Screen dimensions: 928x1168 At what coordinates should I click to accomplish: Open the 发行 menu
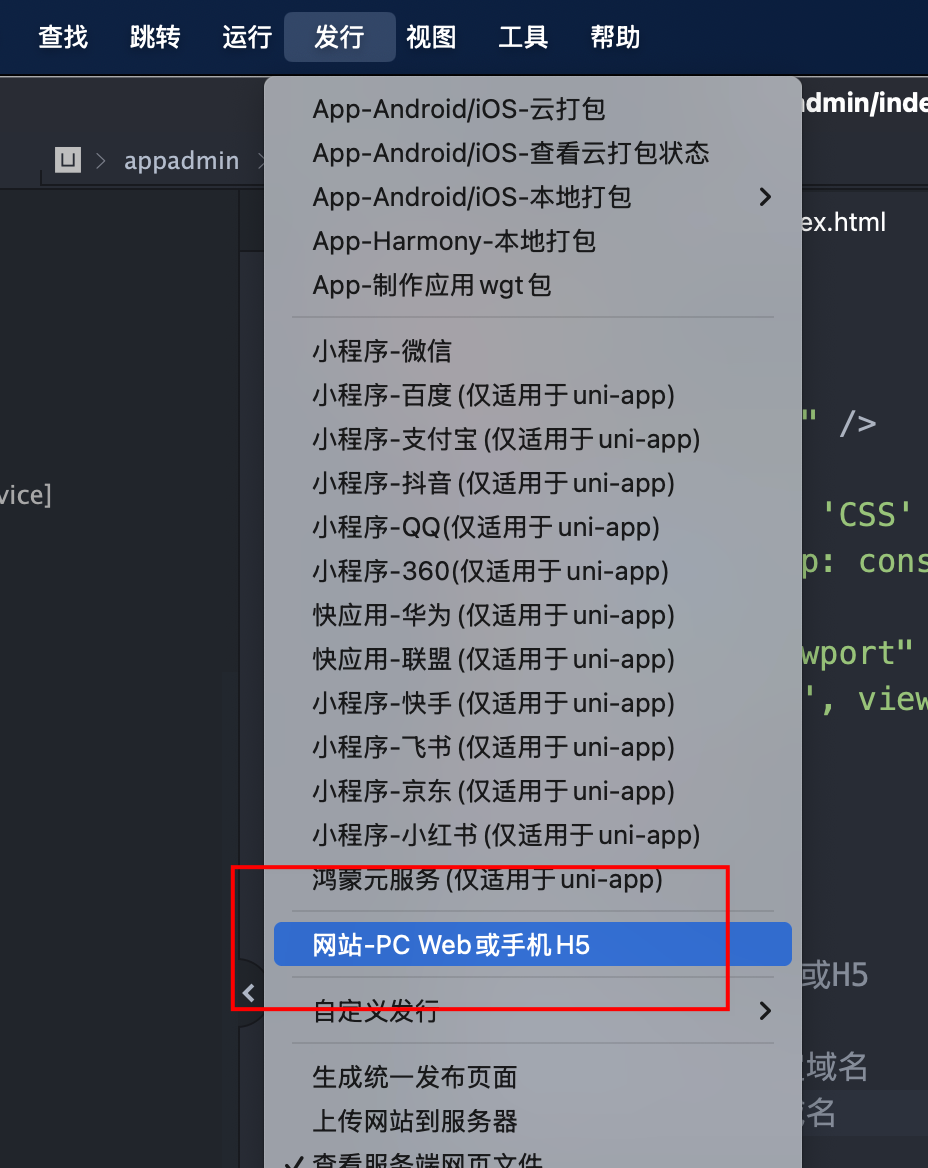click(x=339, y=36)
